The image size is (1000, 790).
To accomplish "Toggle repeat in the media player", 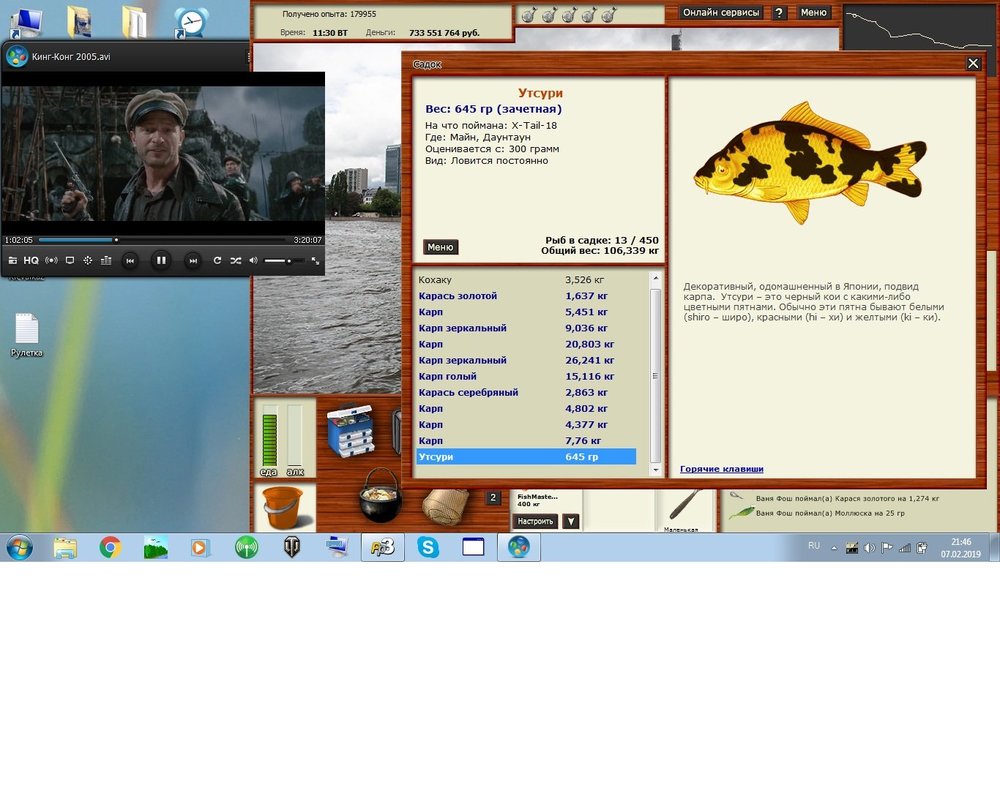I will tap(217, 260).
